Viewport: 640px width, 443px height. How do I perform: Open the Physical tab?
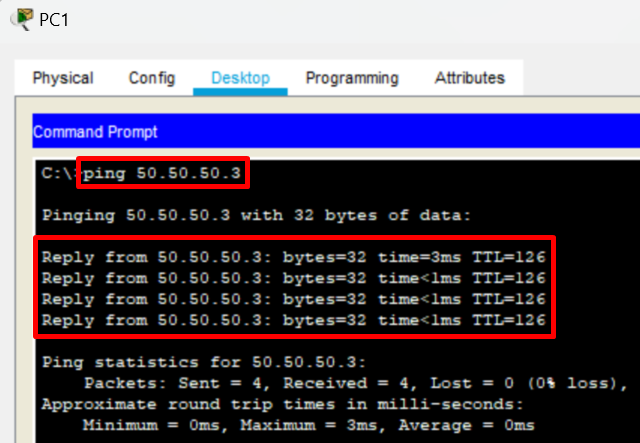(63, 78)
